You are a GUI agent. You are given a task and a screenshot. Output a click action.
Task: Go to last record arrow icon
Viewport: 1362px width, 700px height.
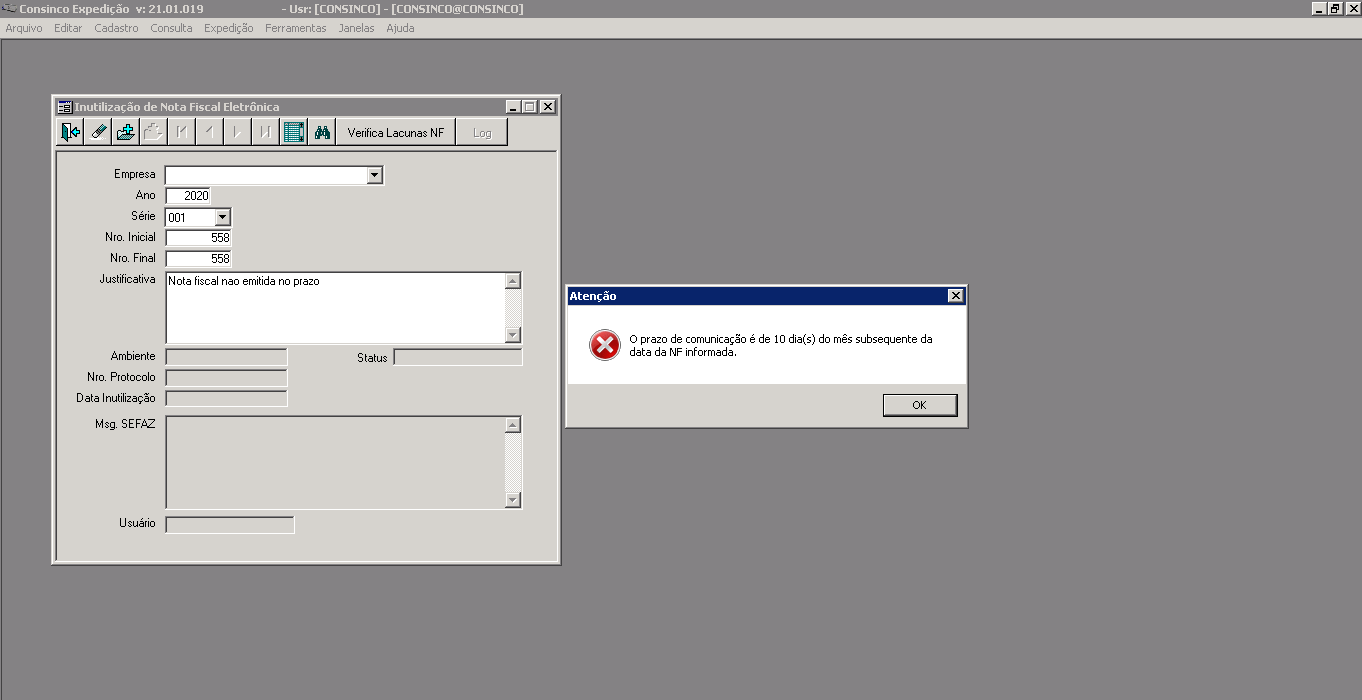click(x=266, y=132)
